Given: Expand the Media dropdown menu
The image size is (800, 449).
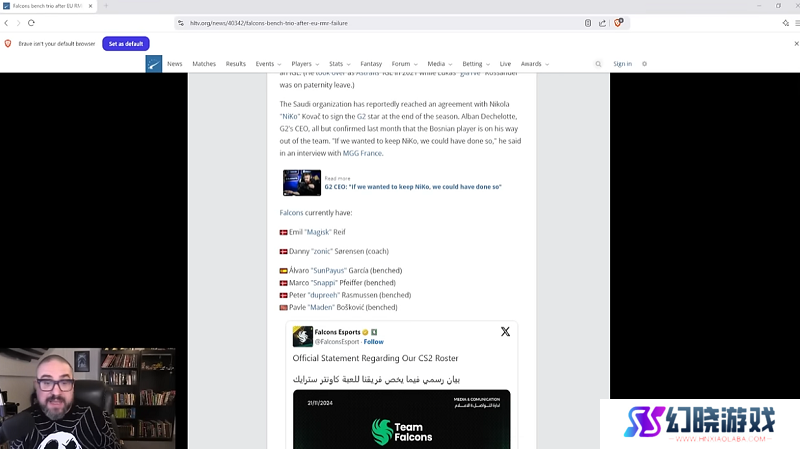Looking at the screenshot, I should tap(440, 64).
